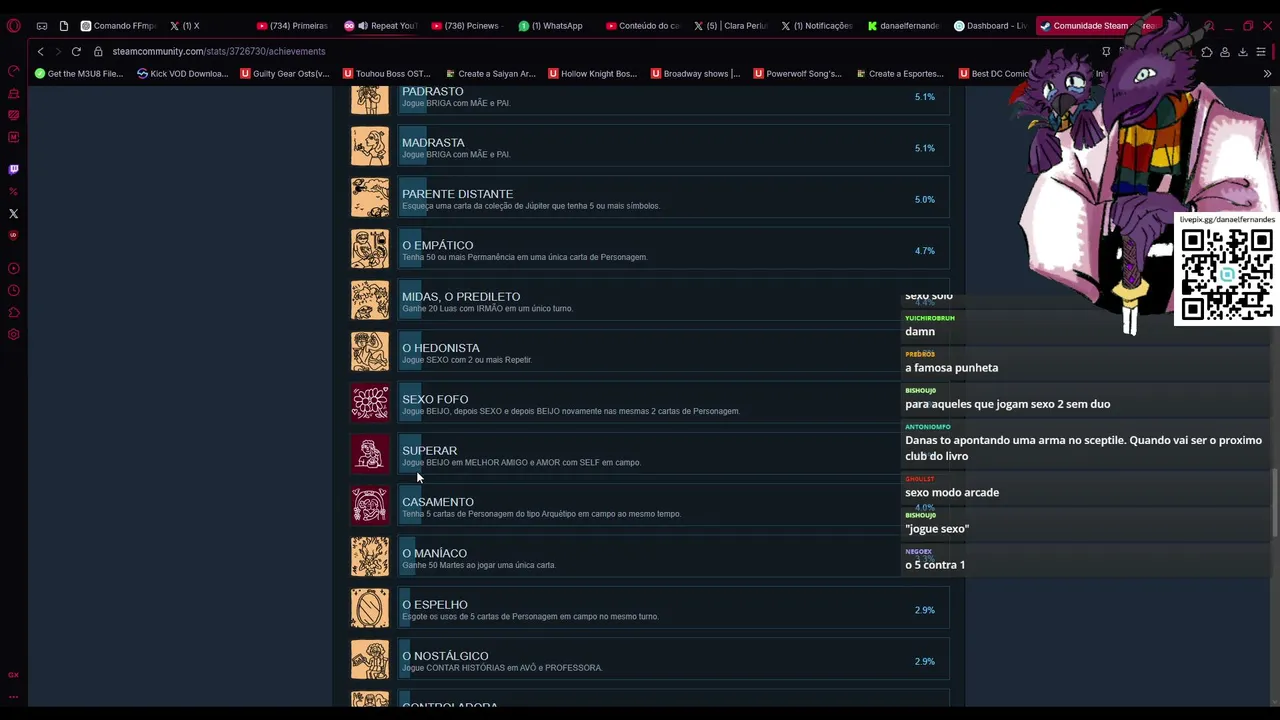
Task: Click the CASAMENTO achievement title
Action: pos(438,502)
